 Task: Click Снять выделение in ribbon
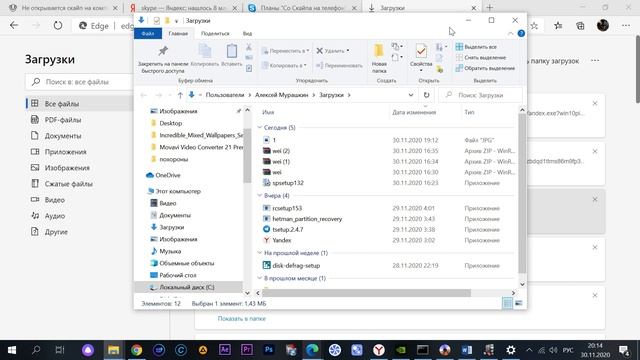coord(481,58)
